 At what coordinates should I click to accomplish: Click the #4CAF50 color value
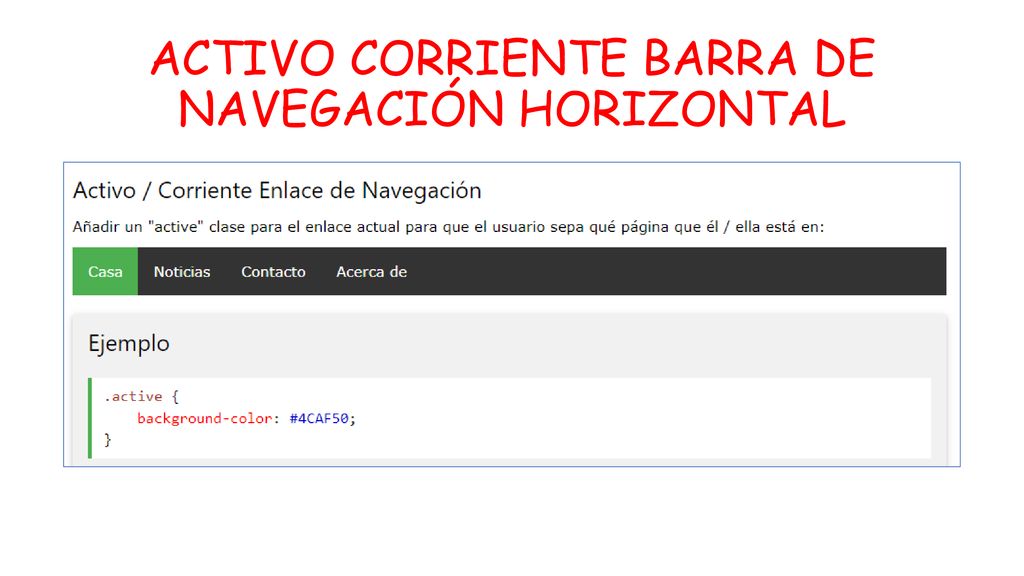[319, 419]
